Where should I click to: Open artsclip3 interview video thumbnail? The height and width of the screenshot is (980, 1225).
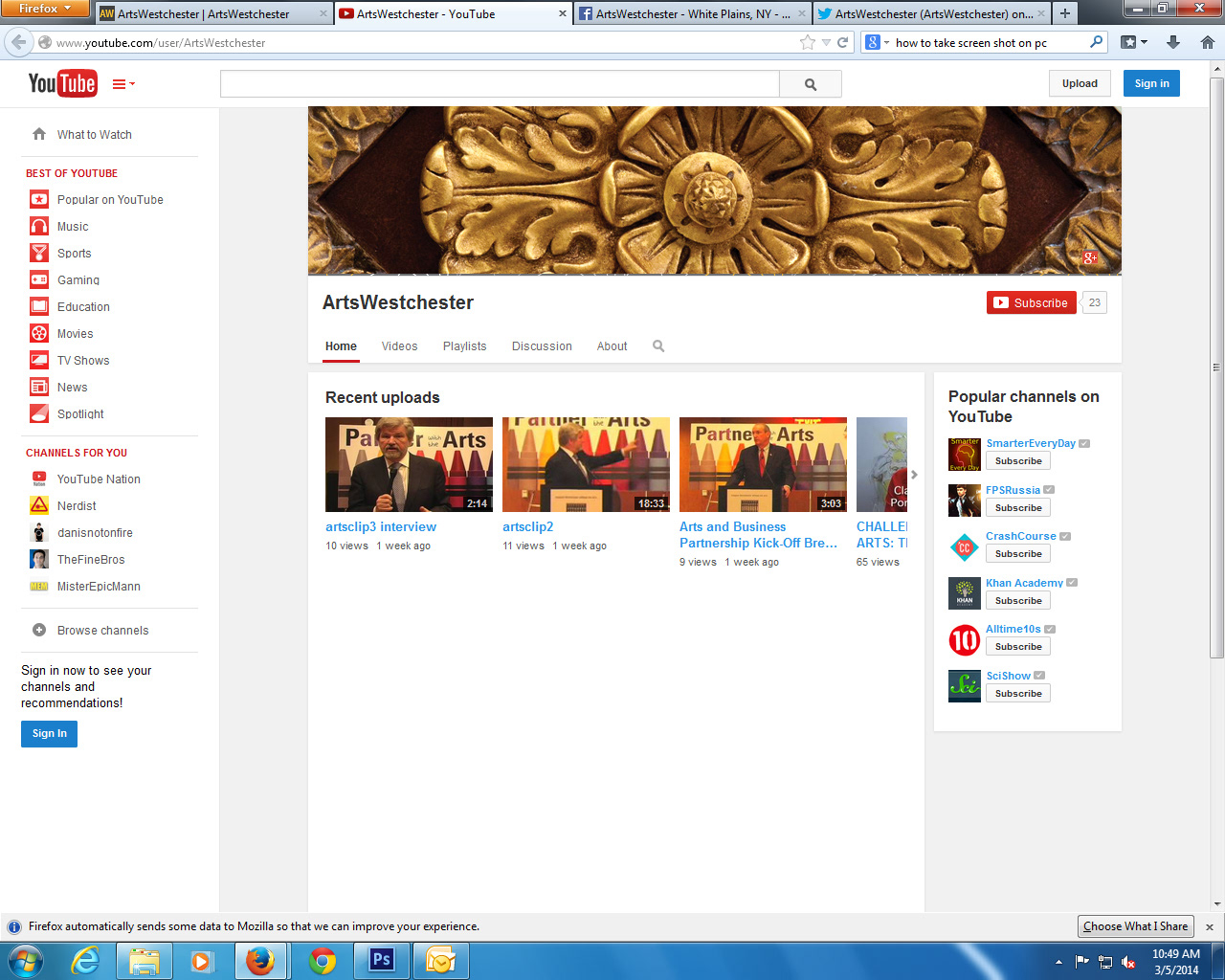point(409,464)
